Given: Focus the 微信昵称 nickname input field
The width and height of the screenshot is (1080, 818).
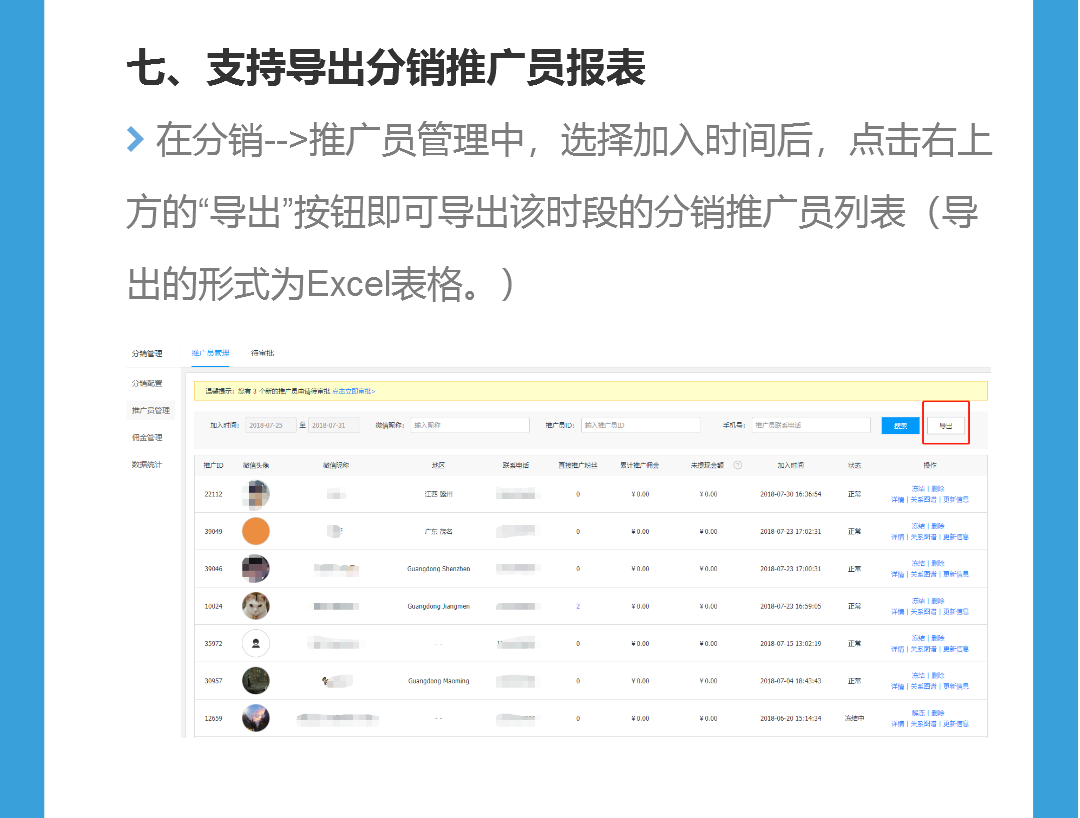Looking at the screenshot, I should click(468, 425).
